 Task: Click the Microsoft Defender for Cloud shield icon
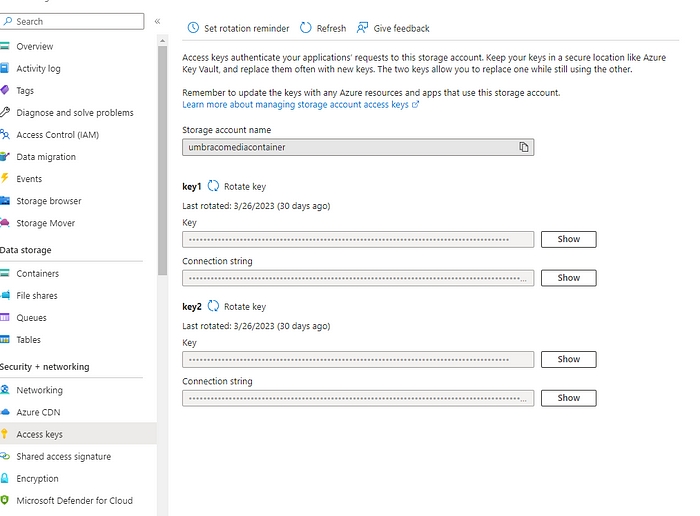(4, 500)
